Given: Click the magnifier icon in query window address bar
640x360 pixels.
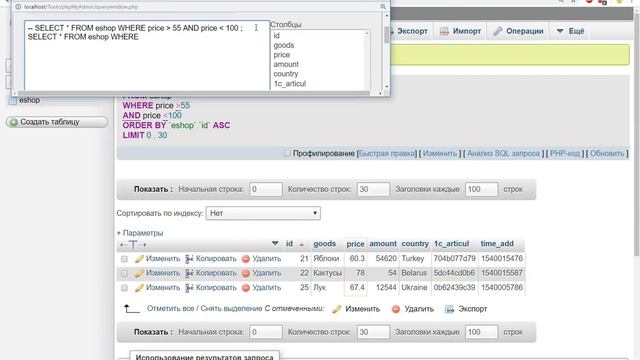Looking at the screenshot, I should point(383,7).
